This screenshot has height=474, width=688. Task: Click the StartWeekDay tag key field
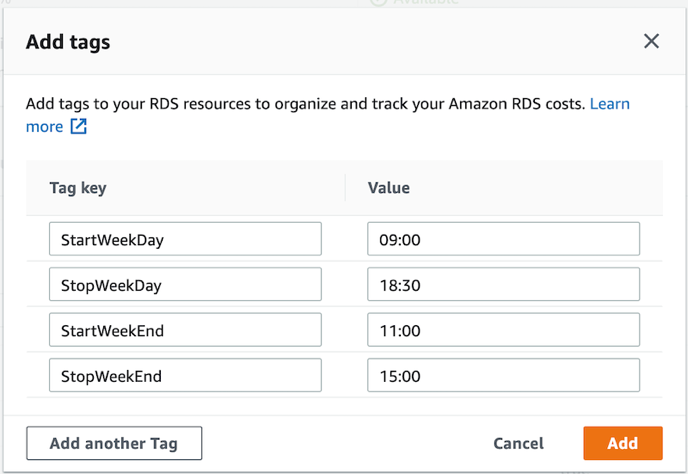[185, 239]
